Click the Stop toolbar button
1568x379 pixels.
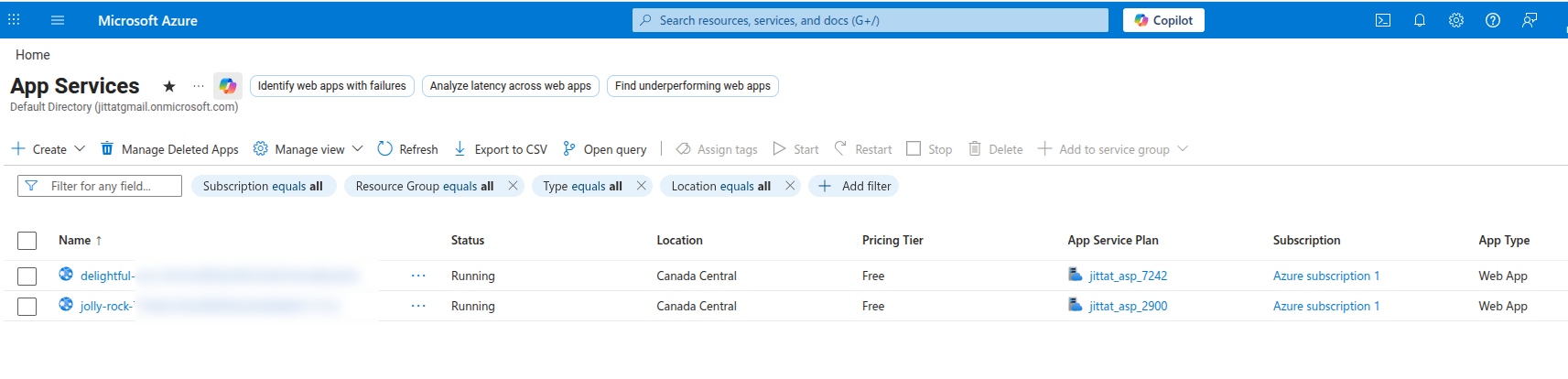click(929, 148)
